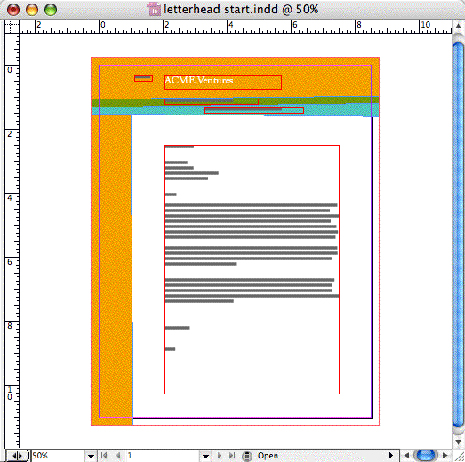Image resolution: width=465 pixels, height=462 pixels.
Task: Open the status bar flyout menu arrow
Action: click(391, 455)
